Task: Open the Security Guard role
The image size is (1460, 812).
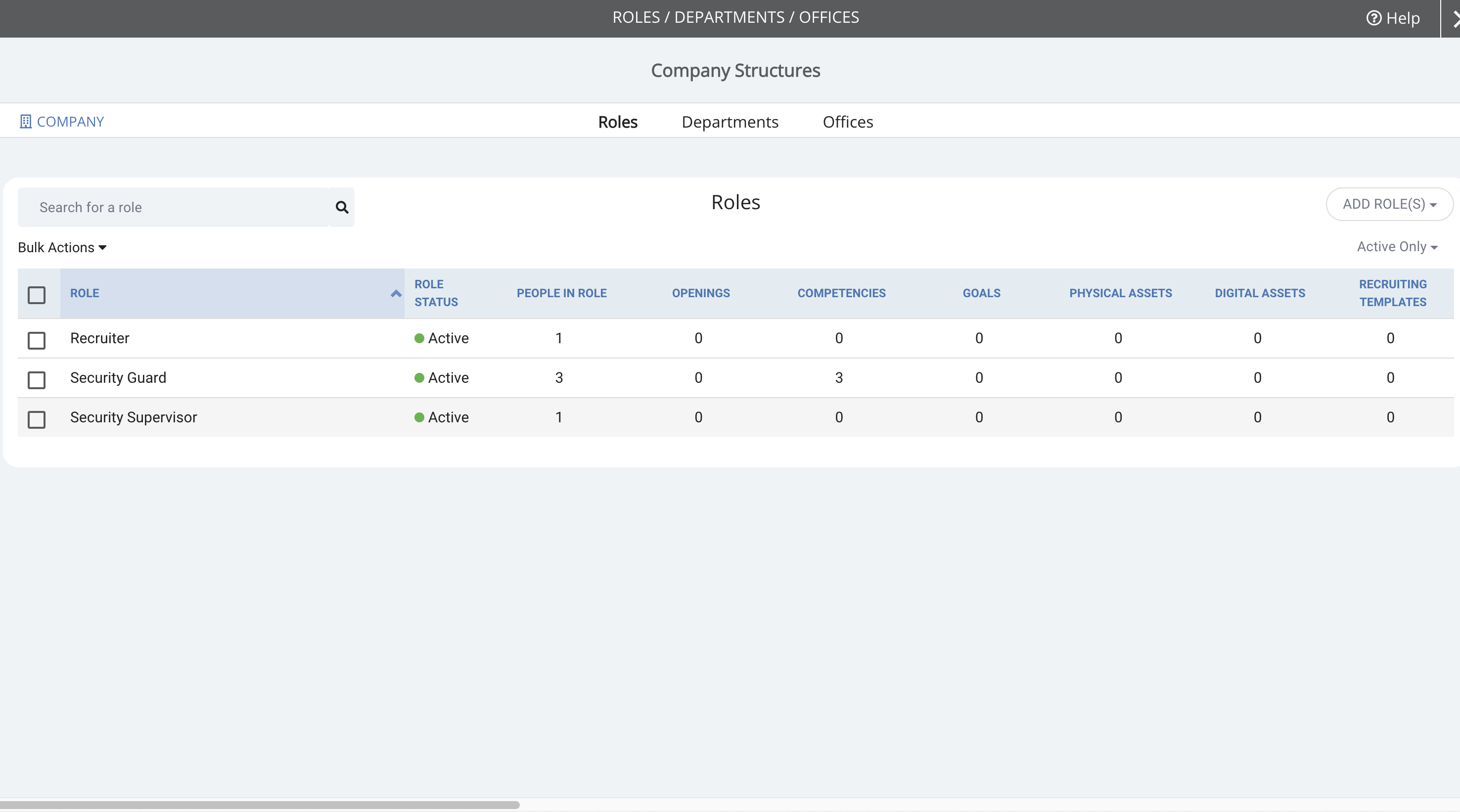Action: [x=118, y=378]
